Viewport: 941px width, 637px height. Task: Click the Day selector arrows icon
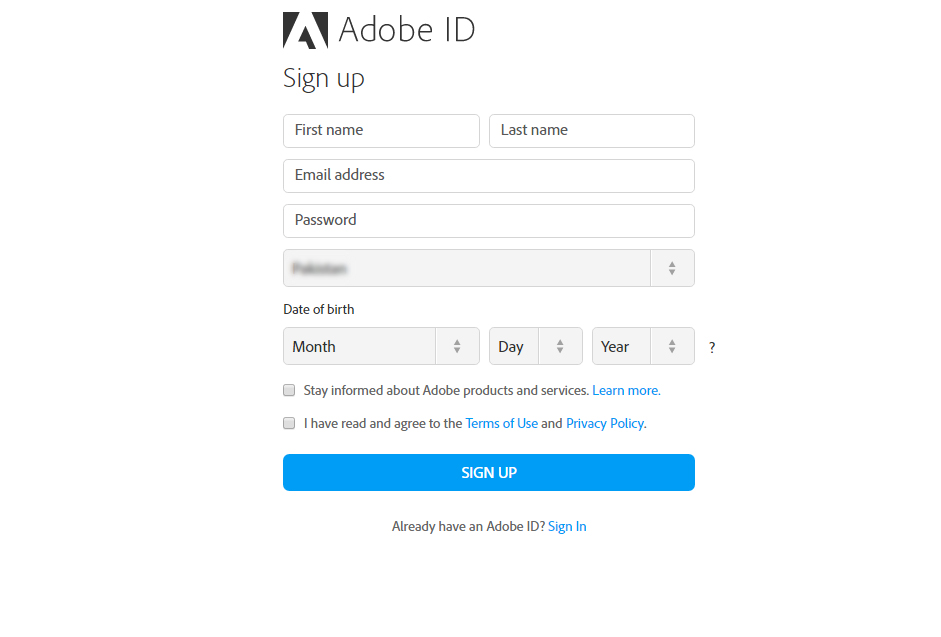(560, 346)
